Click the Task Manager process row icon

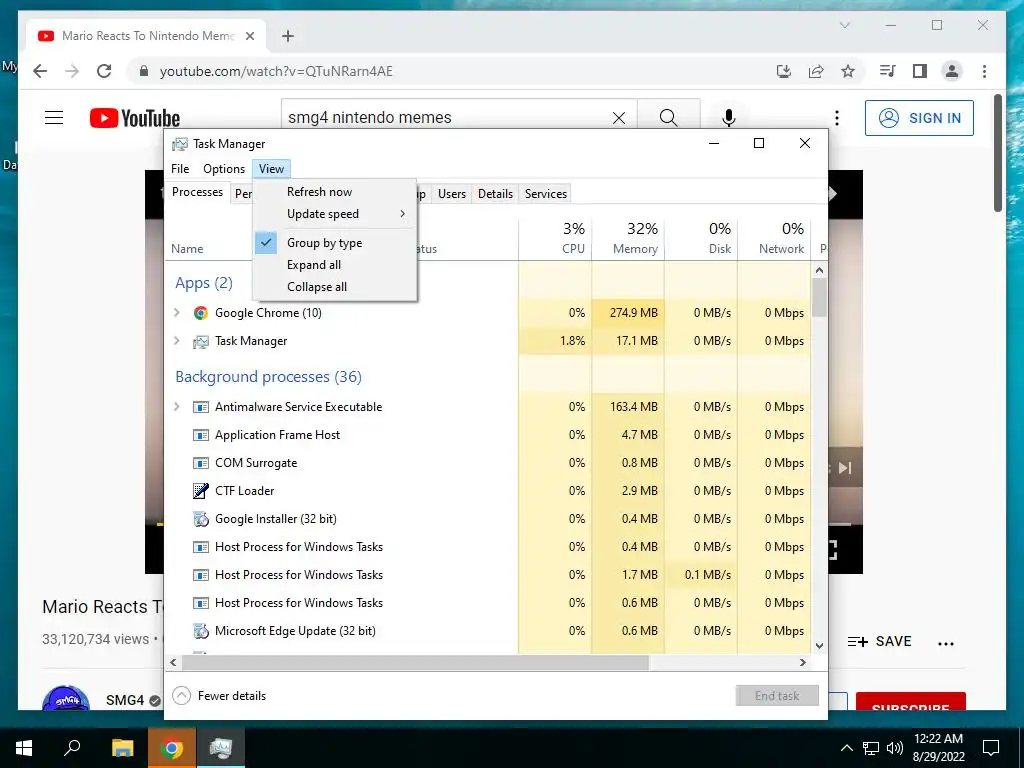pyautogui.click(x=200, y=341)
